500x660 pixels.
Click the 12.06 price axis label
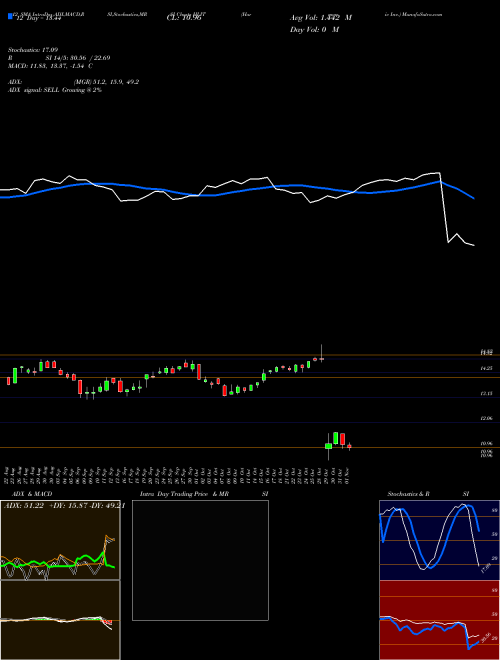pos(487,418)
